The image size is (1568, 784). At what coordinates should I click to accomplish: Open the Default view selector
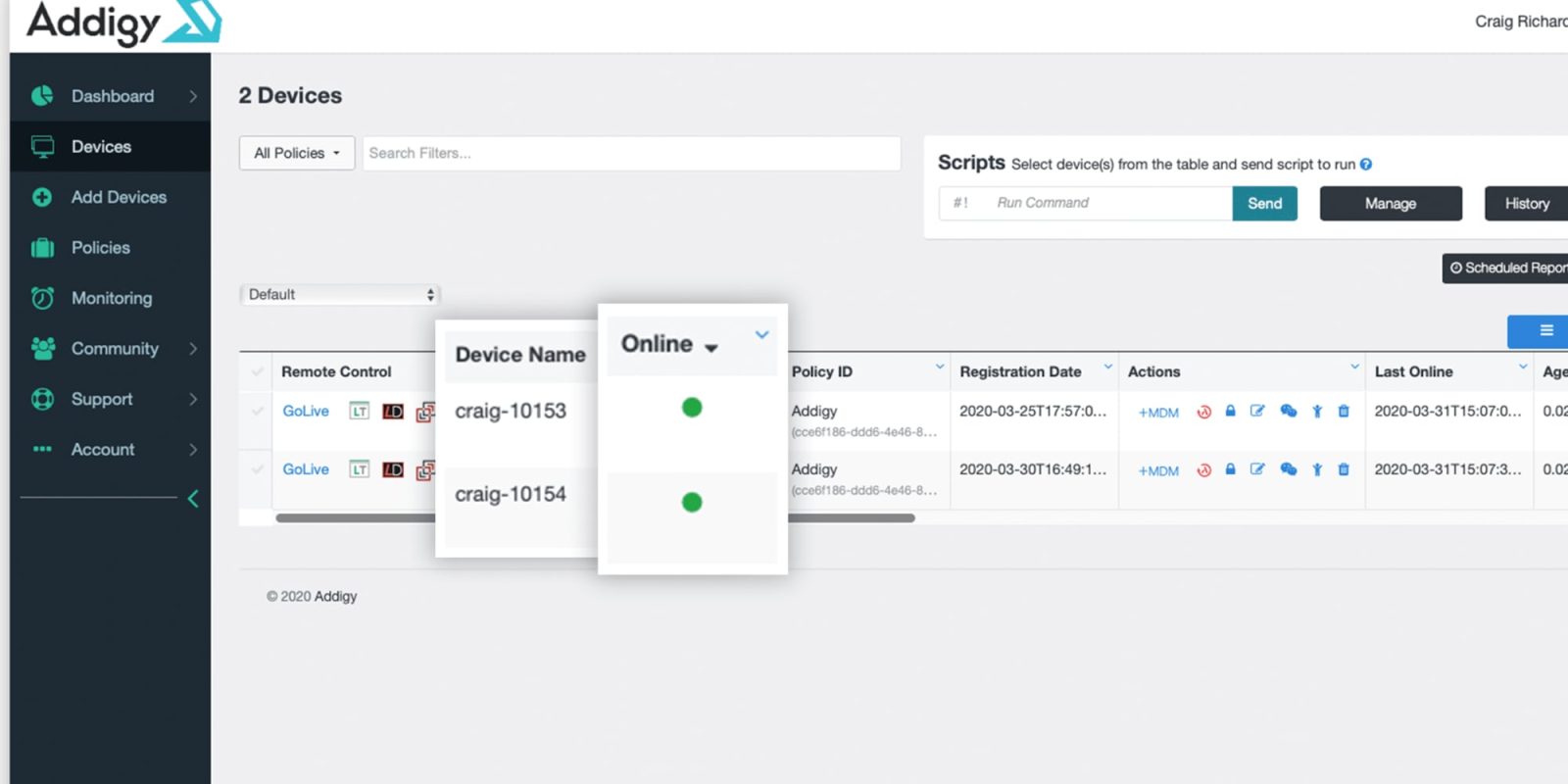(340, 294)
